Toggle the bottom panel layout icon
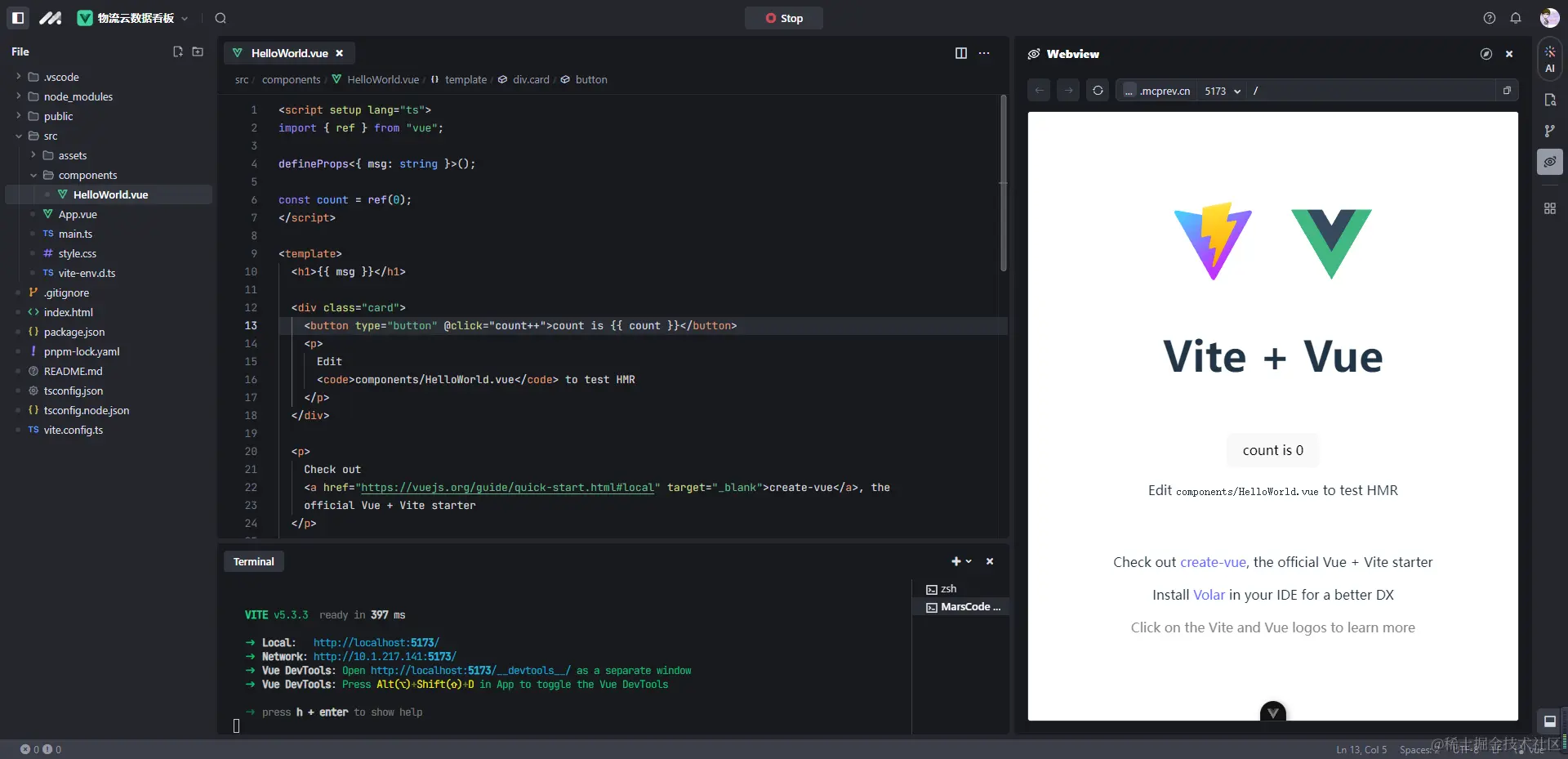Image resolution: width=1568 pixels, height=759 pixels. tap(1549, 721)
